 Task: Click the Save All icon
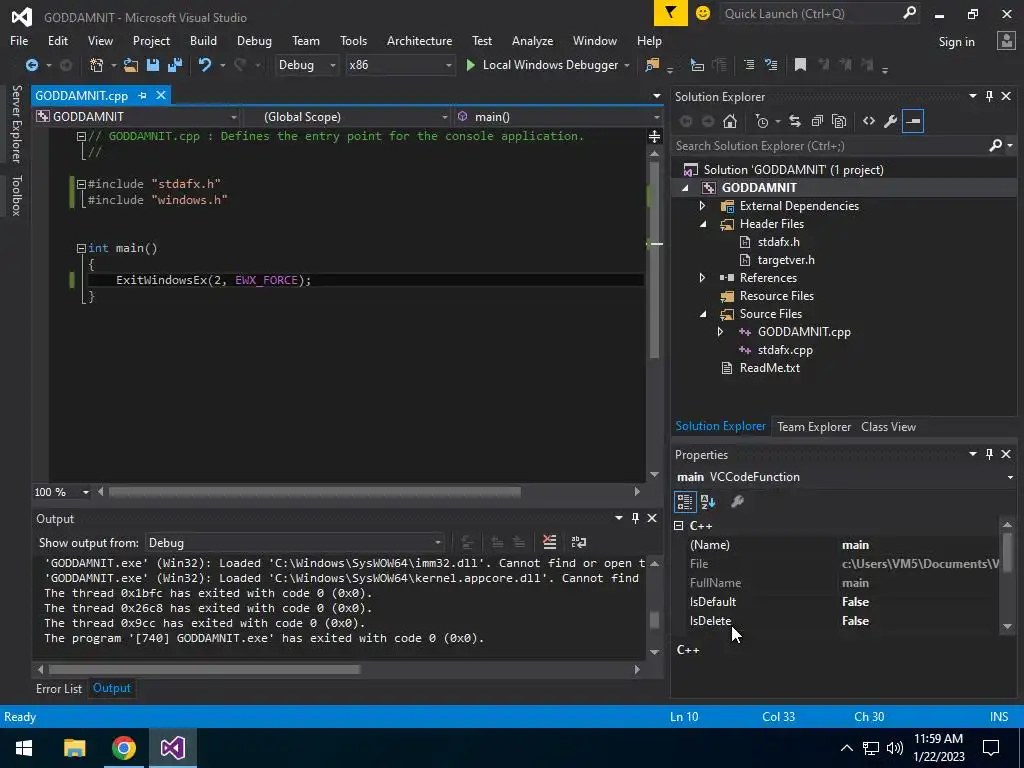[x=175, y=65]
